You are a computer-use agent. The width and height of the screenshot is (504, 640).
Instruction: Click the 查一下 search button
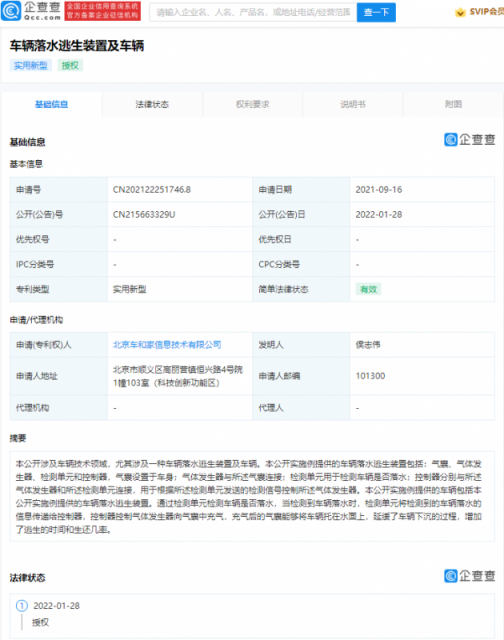click(376, 12)
